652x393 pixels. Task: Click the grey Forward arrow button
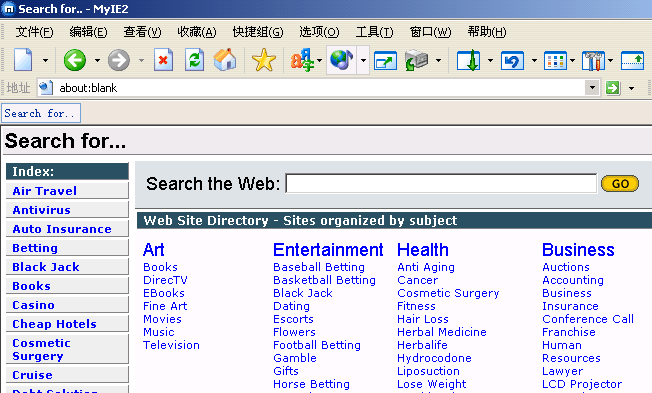[119, 60]
